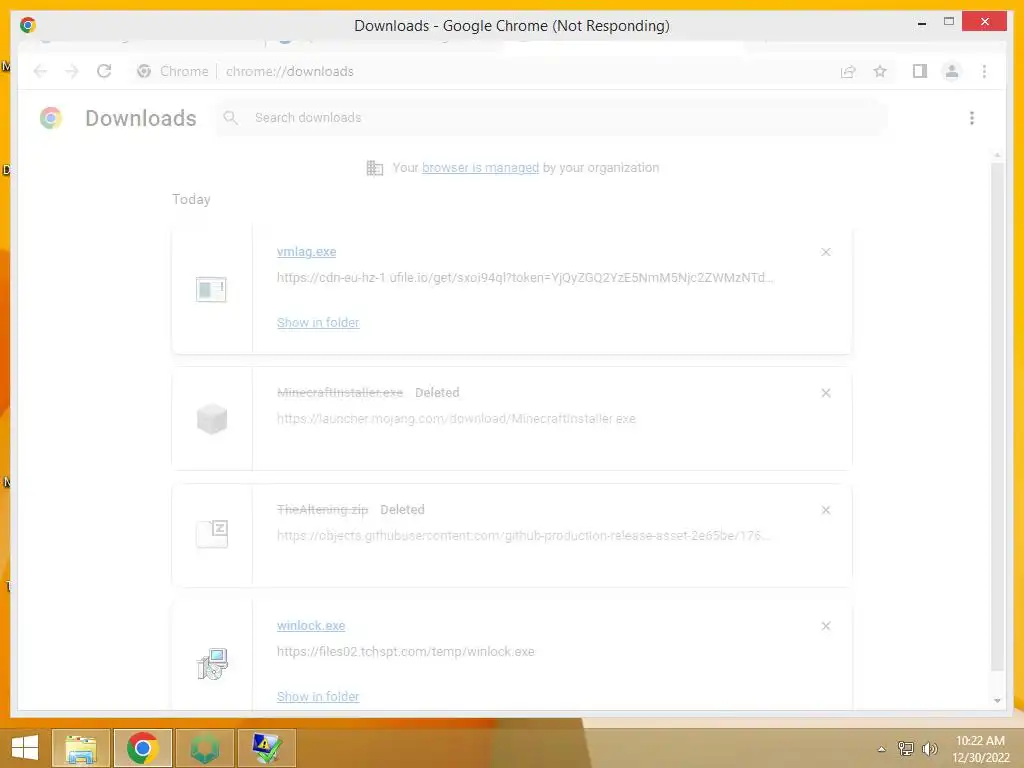Click the network tray icon

905,748
